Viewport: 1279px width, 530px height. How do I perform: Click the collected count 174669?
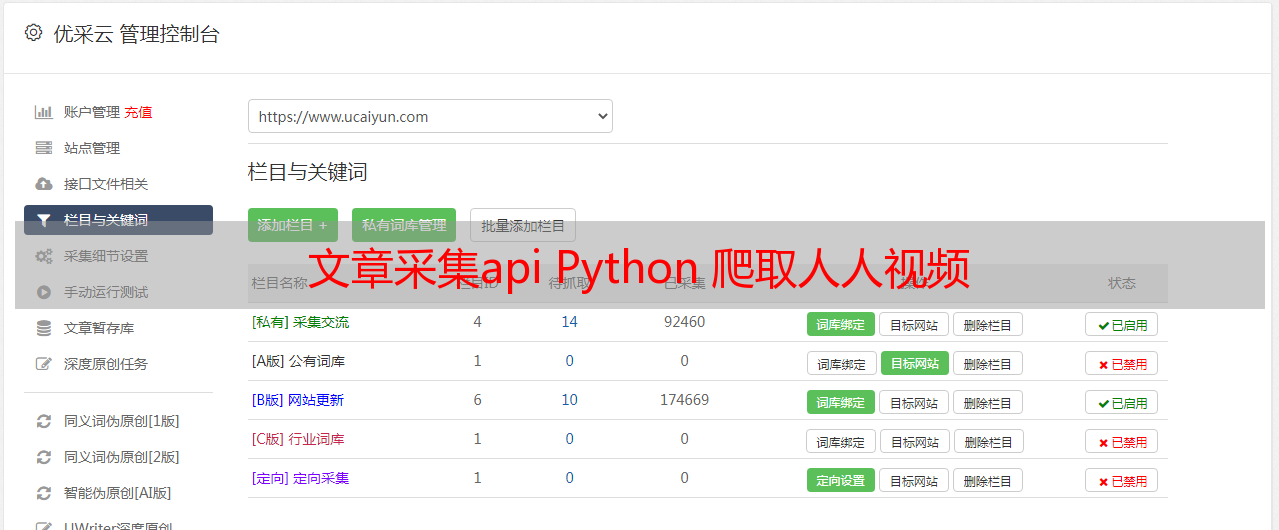[684, 400]
